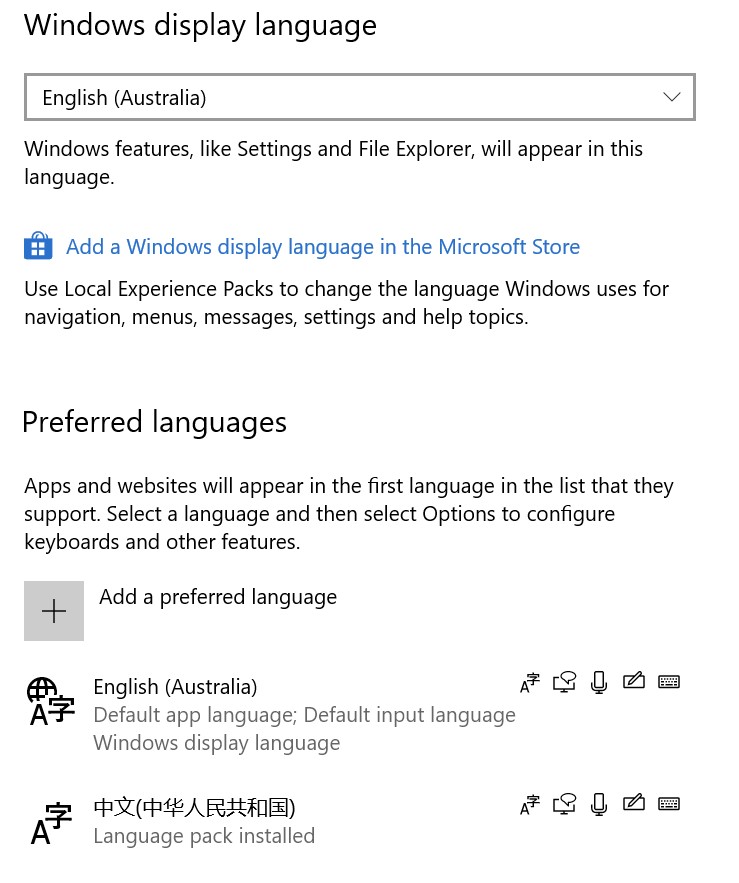The width and height of the screenshot is (739, 883).
Task: Click English speech recognition microphone icon
Action: tap(599, 683)
